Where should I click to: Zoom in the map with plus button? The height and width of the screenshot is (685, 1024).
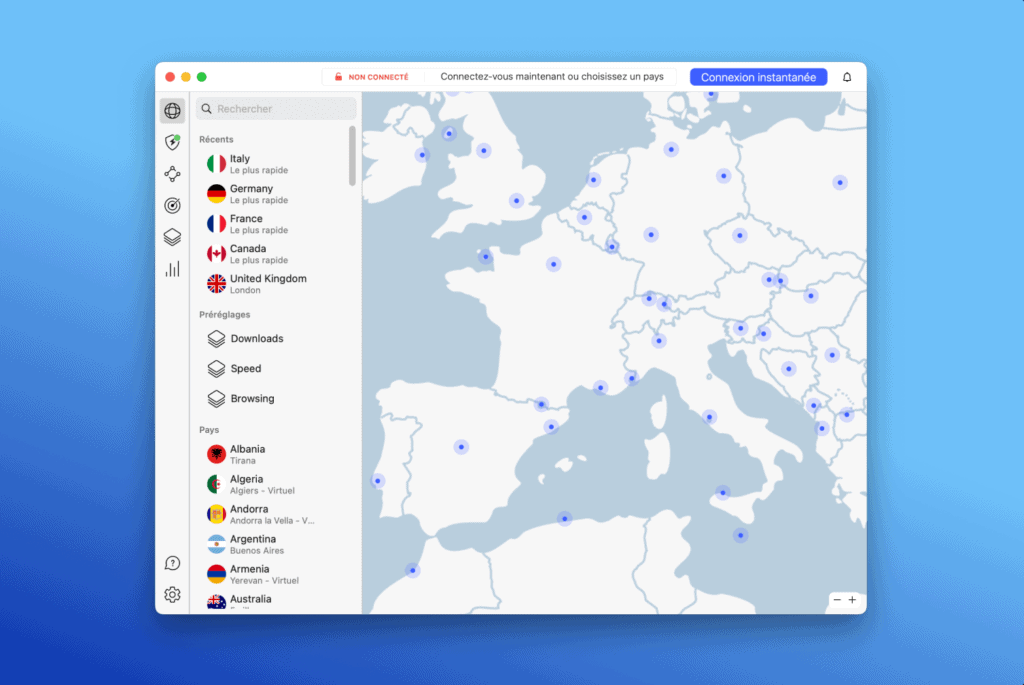click(852, 600)
